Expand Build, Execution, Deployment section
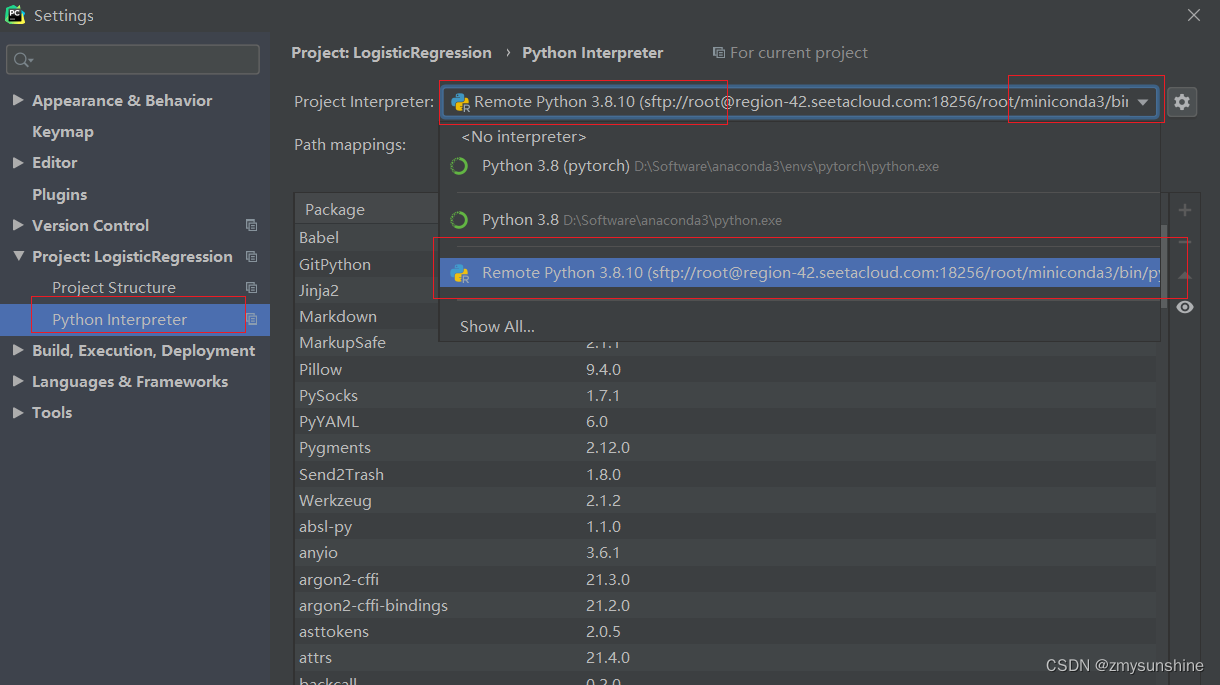This screenshot has width=1220, height=685. pyautogui.click(x=18, y=351)
